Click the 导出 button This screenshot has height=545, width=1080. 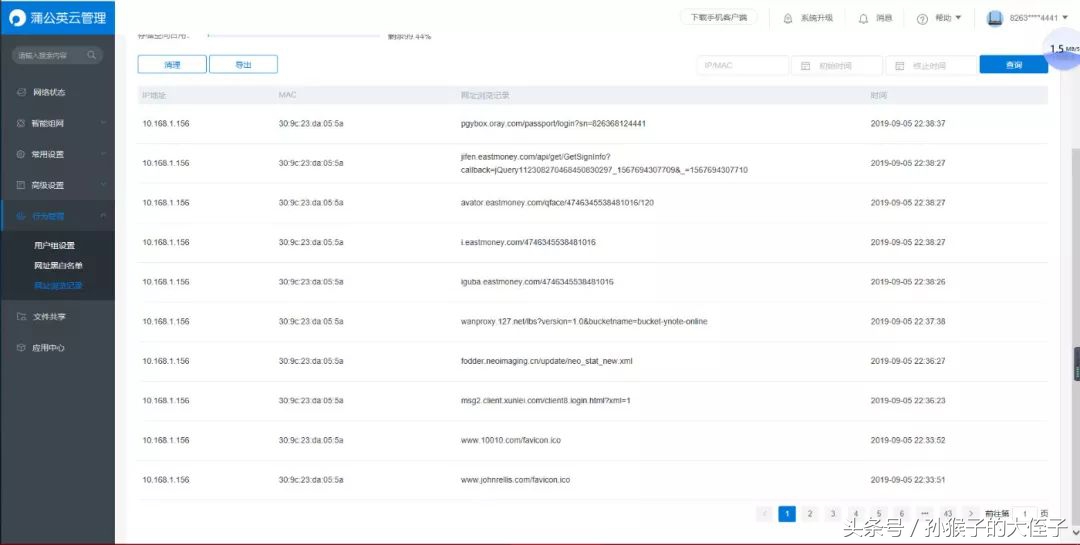(x=243, y=64)
